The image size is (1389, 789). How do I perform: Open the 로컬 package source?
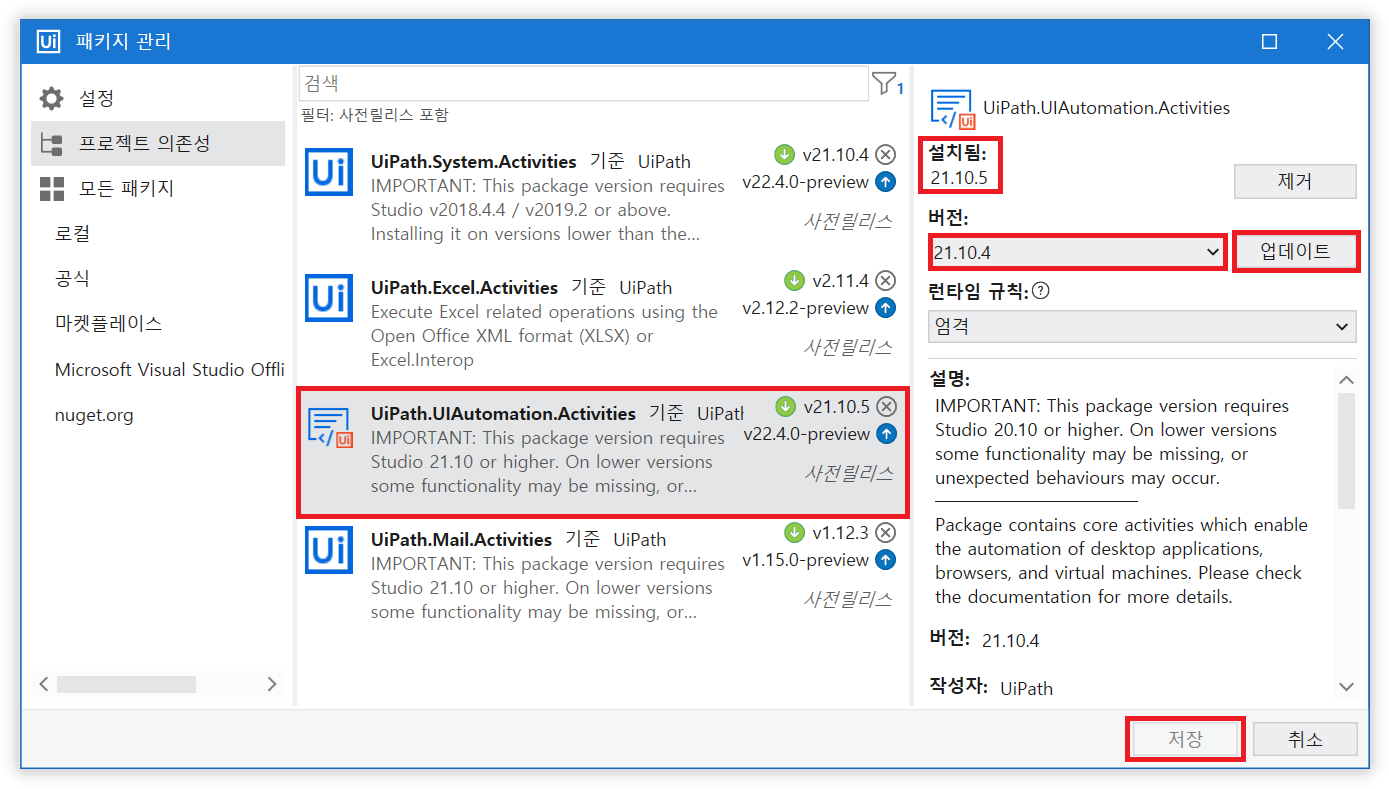pyautogui.click(x=72, y=233)
